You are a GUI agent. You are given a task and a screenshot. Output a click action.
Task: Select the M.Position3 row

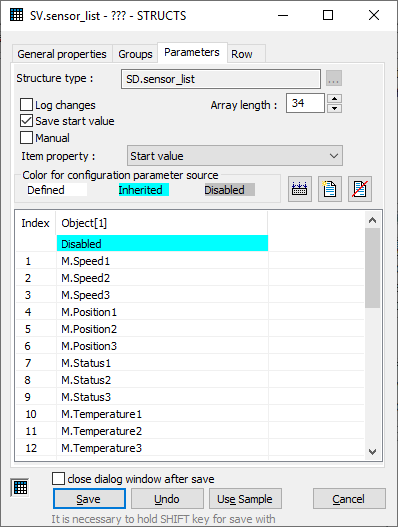190,346
